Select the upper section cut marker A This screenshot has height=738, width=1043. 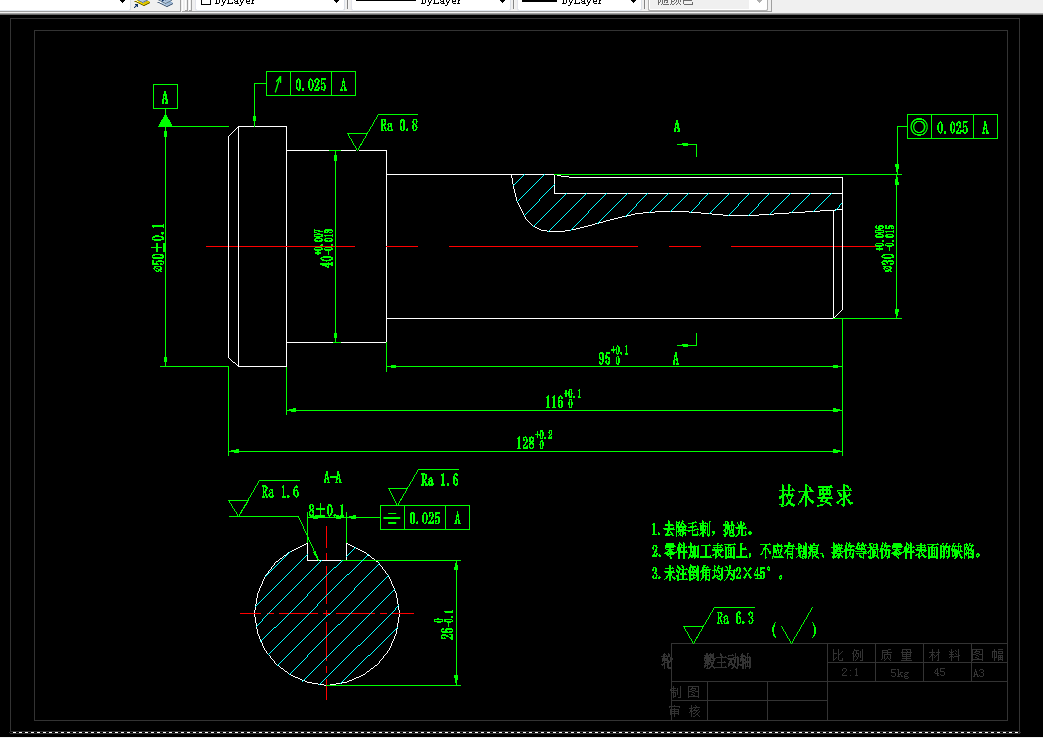point(677,126)
